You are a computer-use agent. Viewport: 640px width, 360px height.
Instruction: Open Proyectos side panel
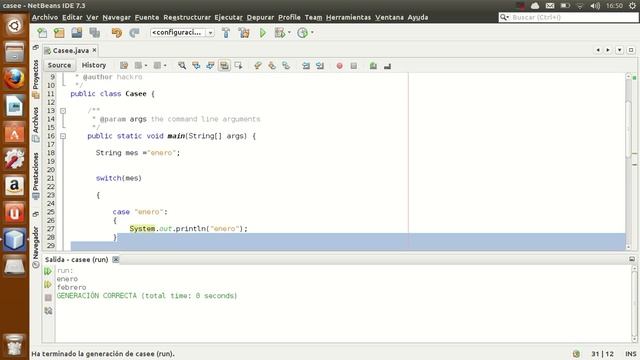click(x=36, y=79)
